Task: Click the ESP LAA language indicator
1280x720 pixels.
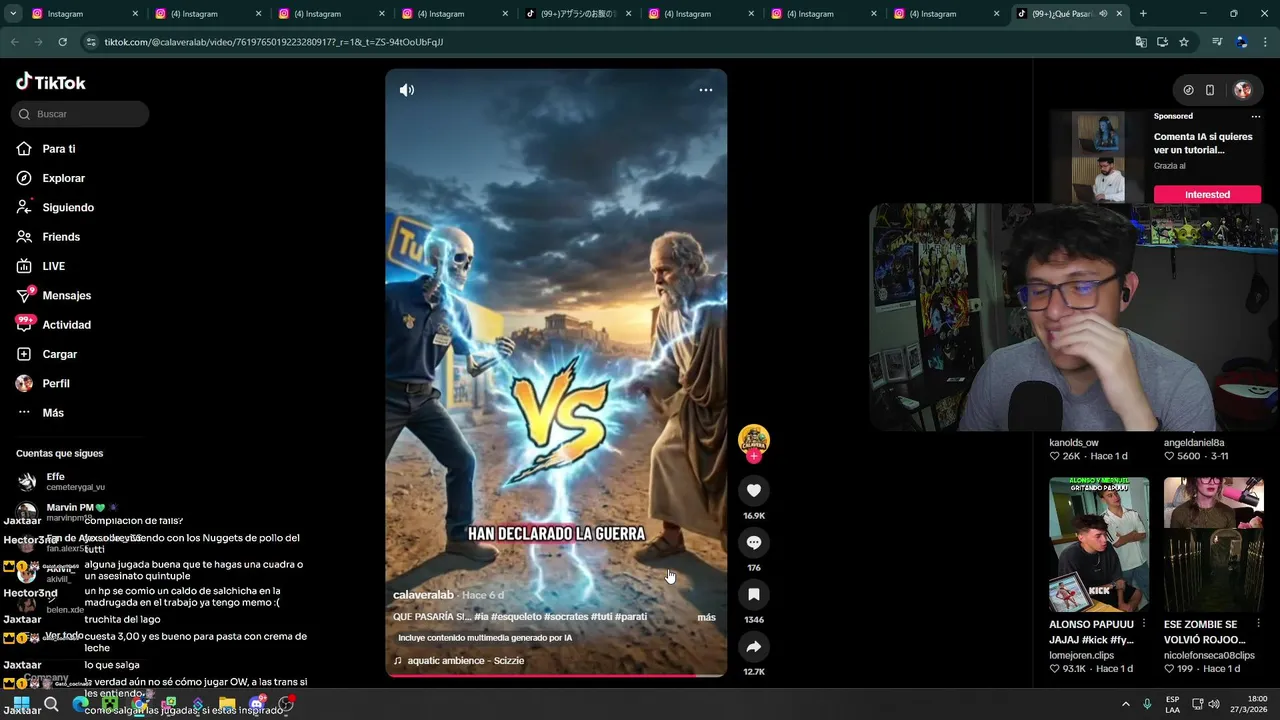Action: tap(1173, 704)
